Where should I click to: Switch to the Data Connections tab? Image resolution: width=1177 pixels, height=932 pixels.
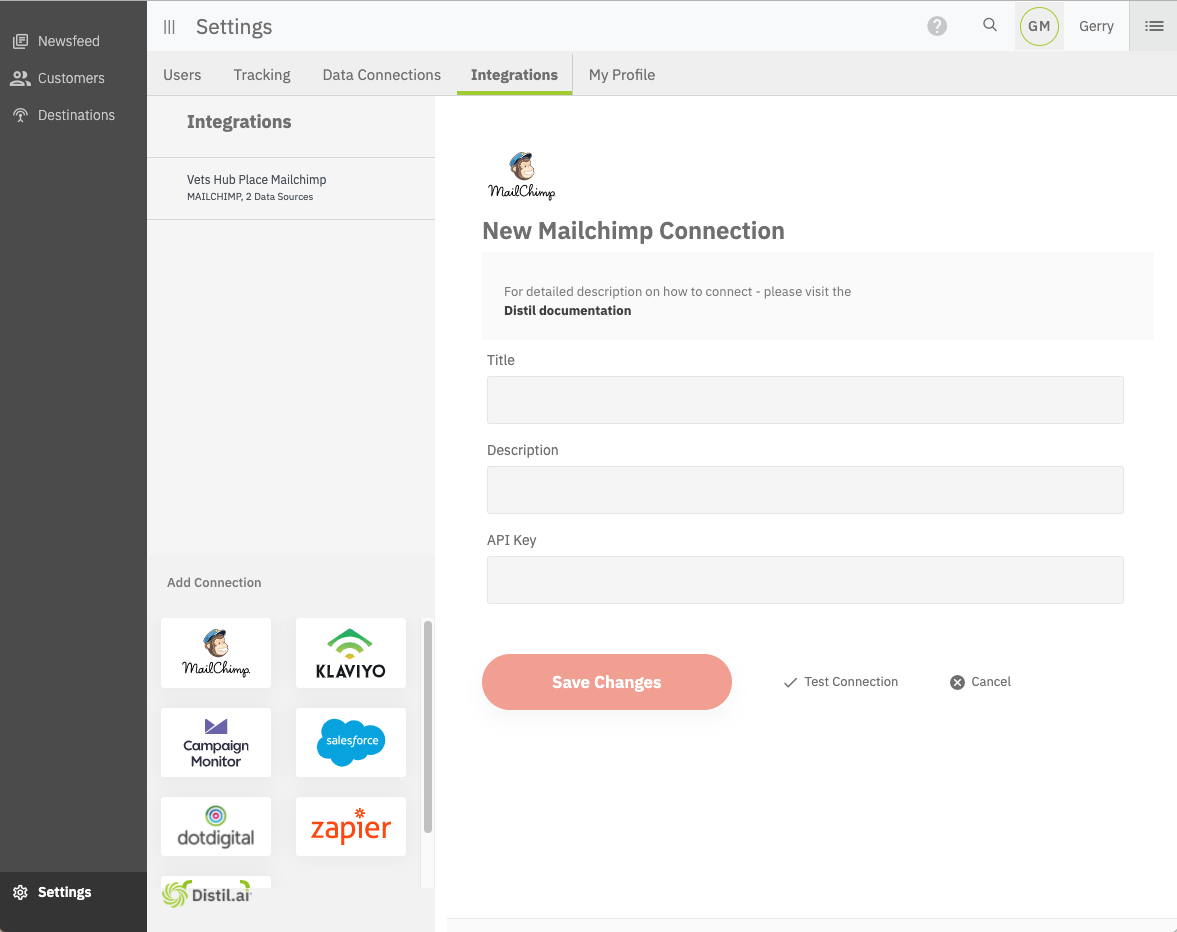[x=381, y=75]
